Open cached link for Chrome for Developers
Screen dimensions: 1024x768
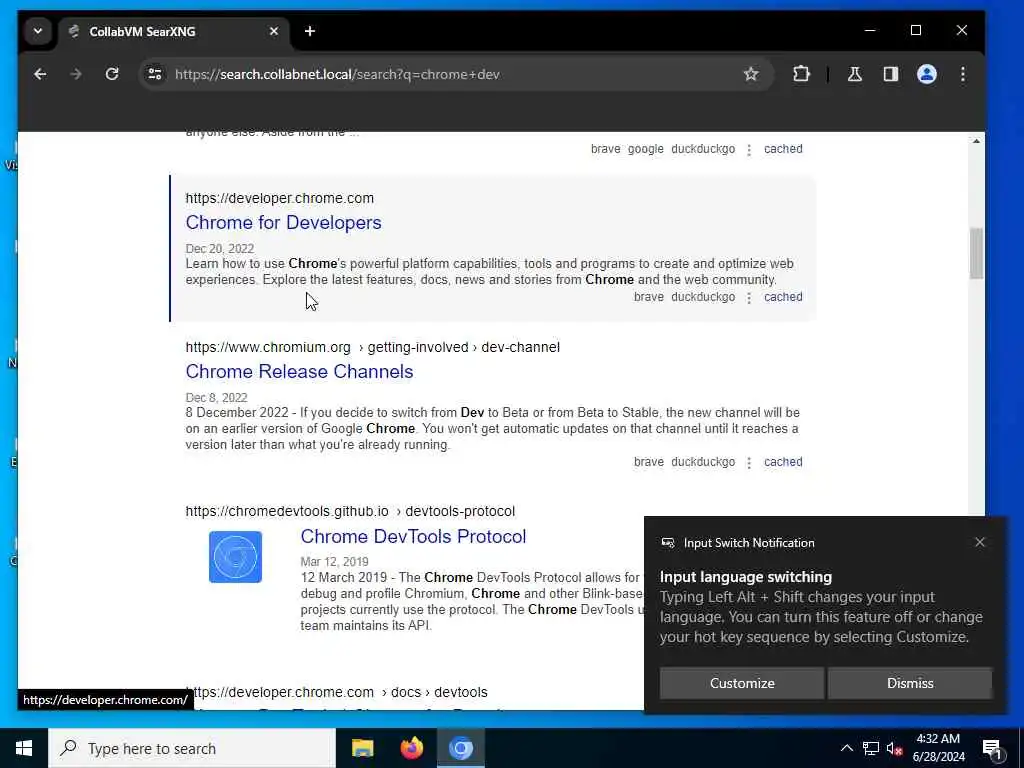tap(783, 296)
